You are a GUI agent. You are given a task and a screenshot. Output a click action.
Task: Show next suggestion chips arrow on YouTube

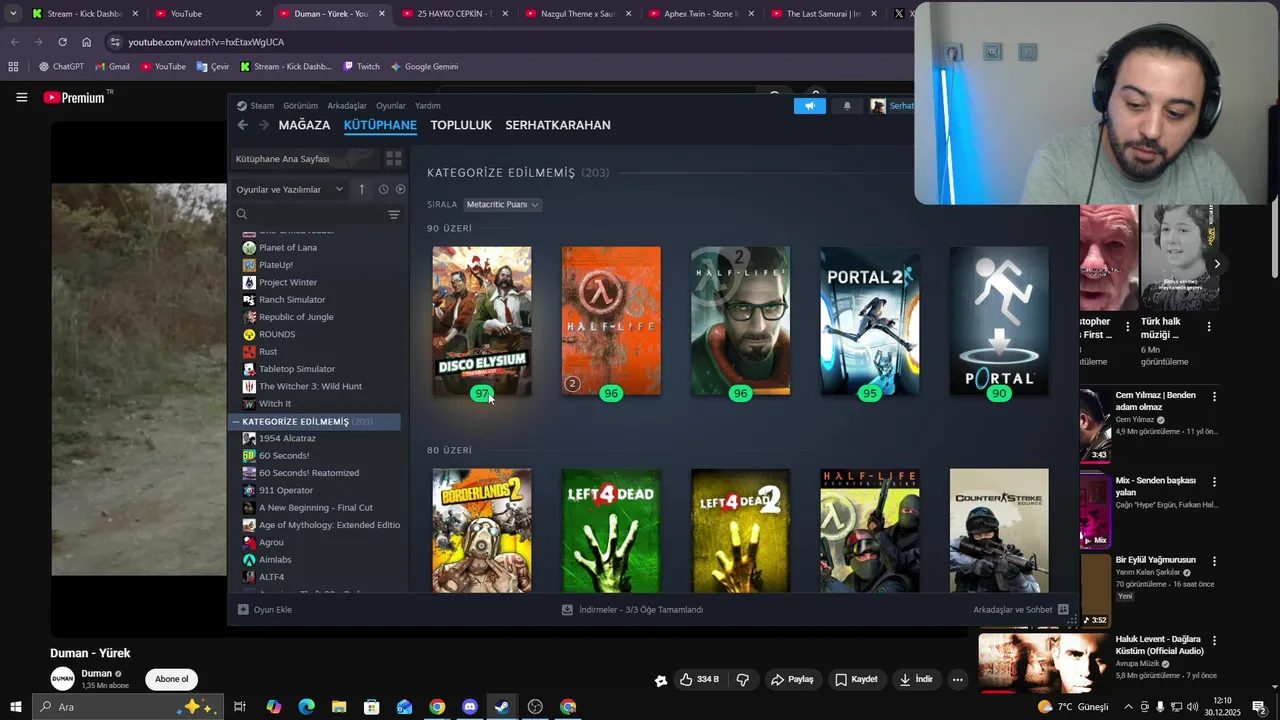click(1217, 264)
